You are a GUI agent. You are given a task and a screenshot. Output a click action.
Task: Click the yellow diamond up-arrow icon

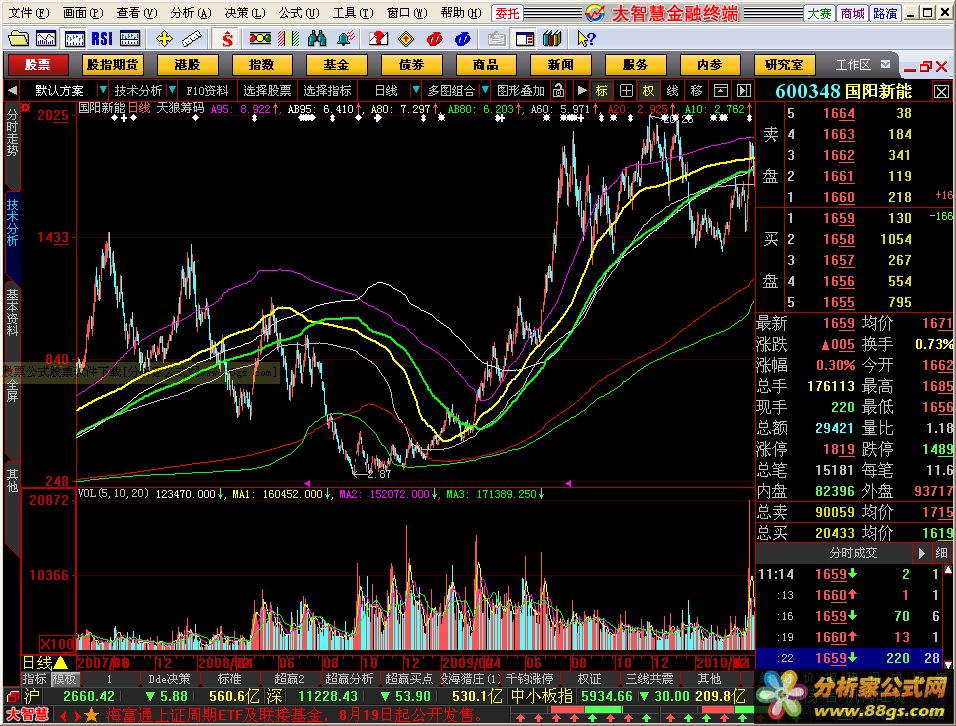click(x=405, y=39)
